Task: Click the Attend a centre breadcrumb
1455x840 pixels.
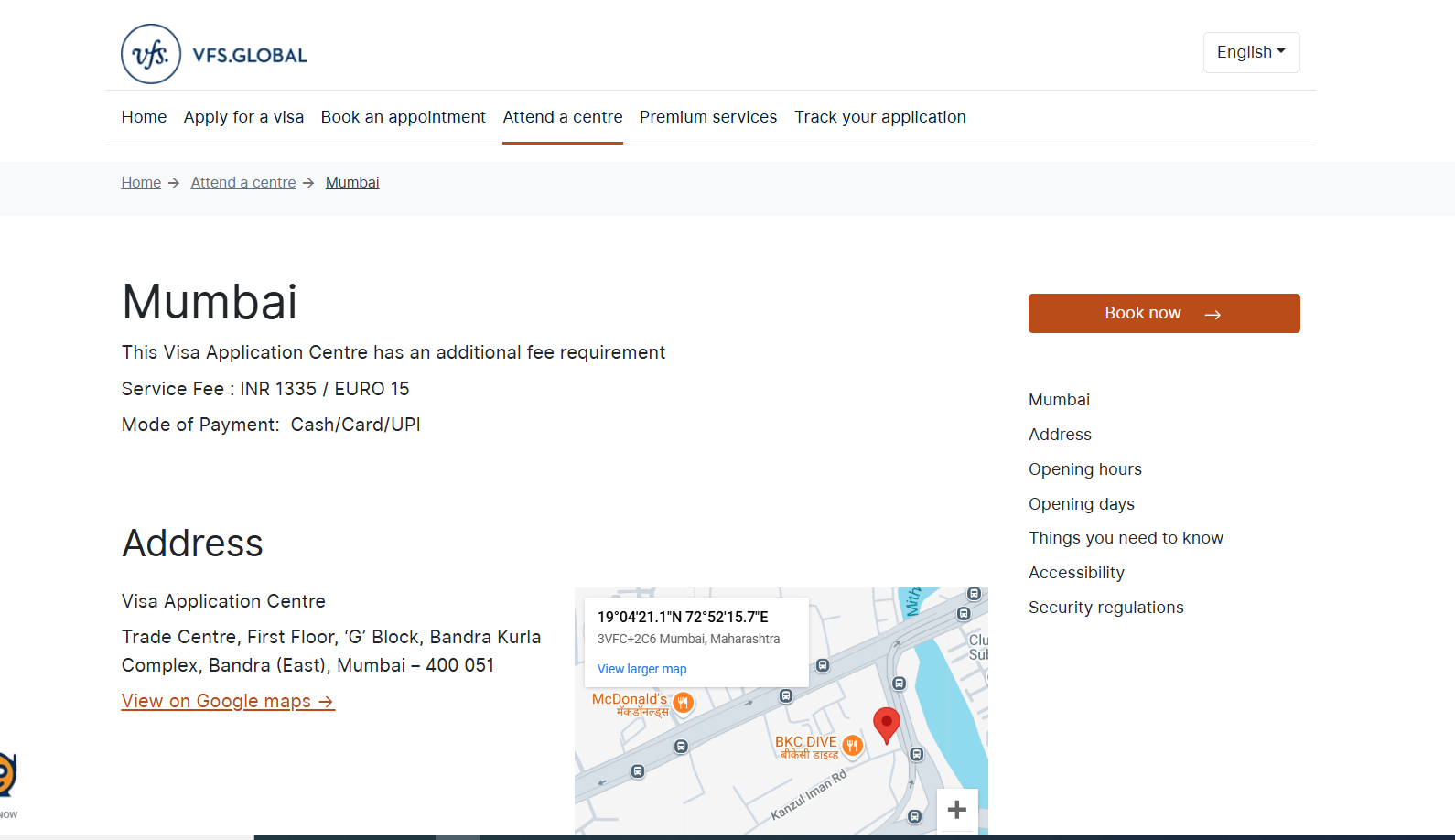Action: coord(243,182)
